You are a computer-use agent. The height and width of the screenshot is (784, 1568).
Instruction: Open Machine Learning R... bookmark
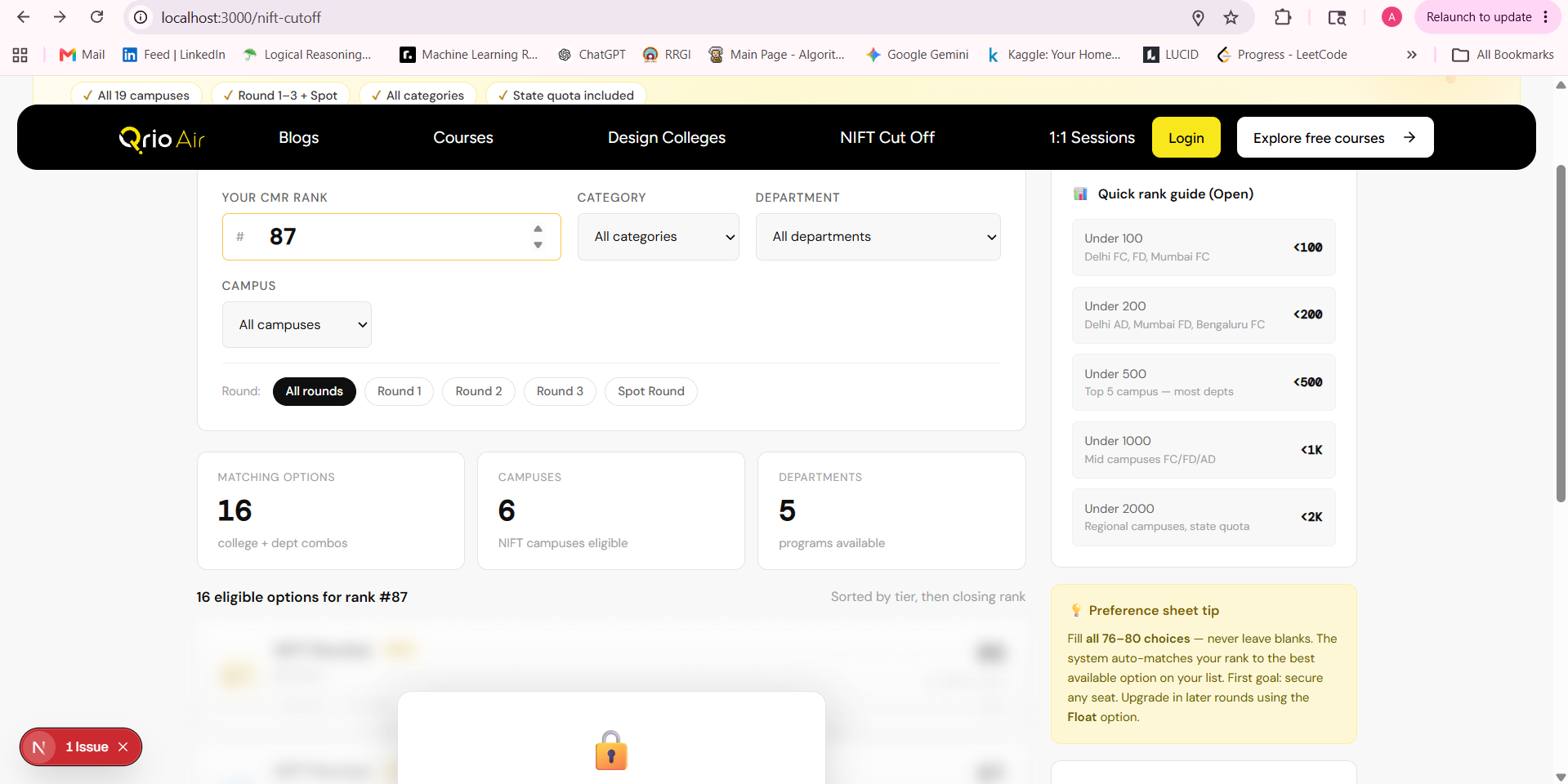coord(469,55)
